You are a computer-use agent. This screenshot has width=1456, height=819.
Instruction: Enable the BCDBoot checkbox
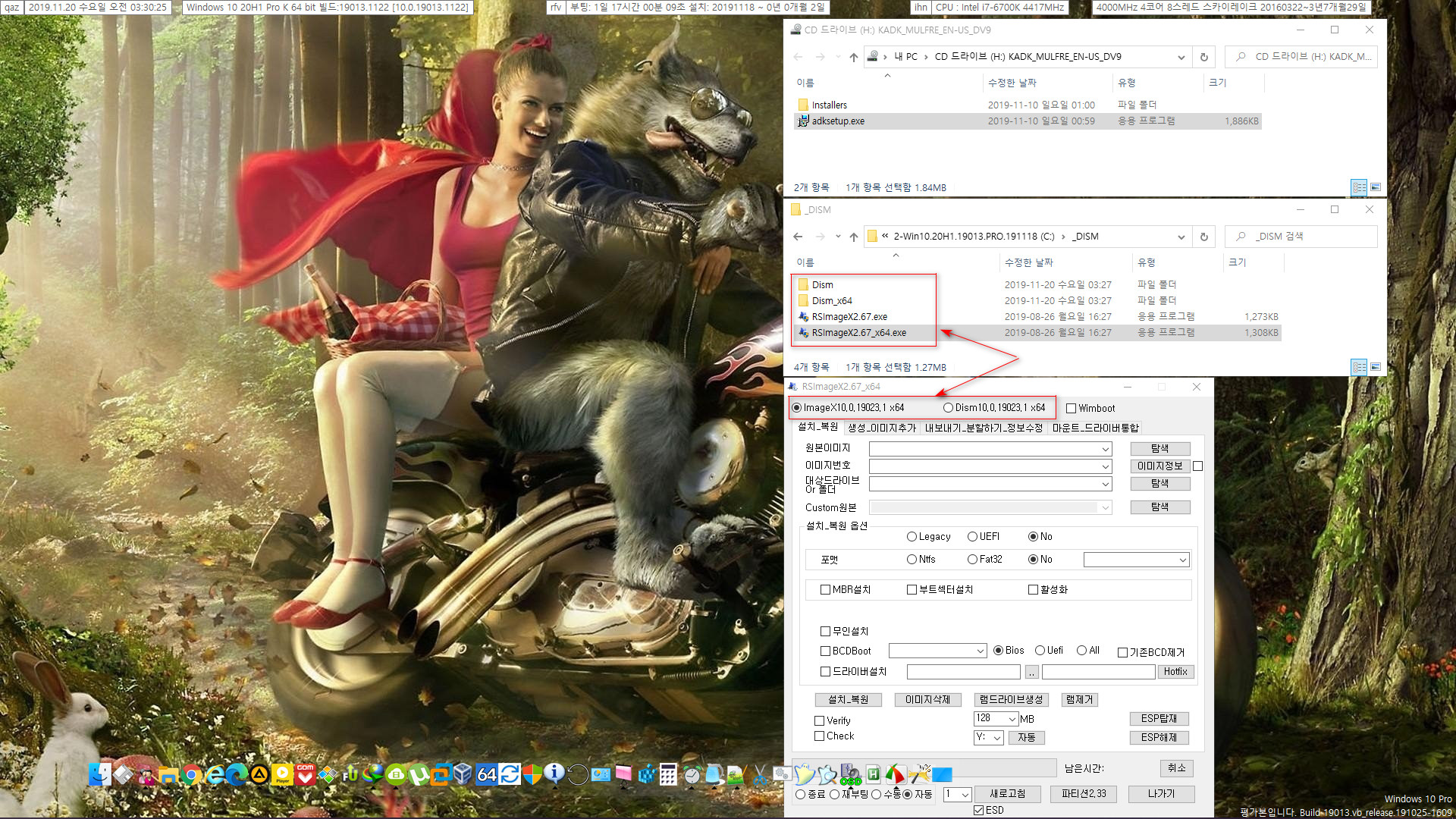pos(825,651)
